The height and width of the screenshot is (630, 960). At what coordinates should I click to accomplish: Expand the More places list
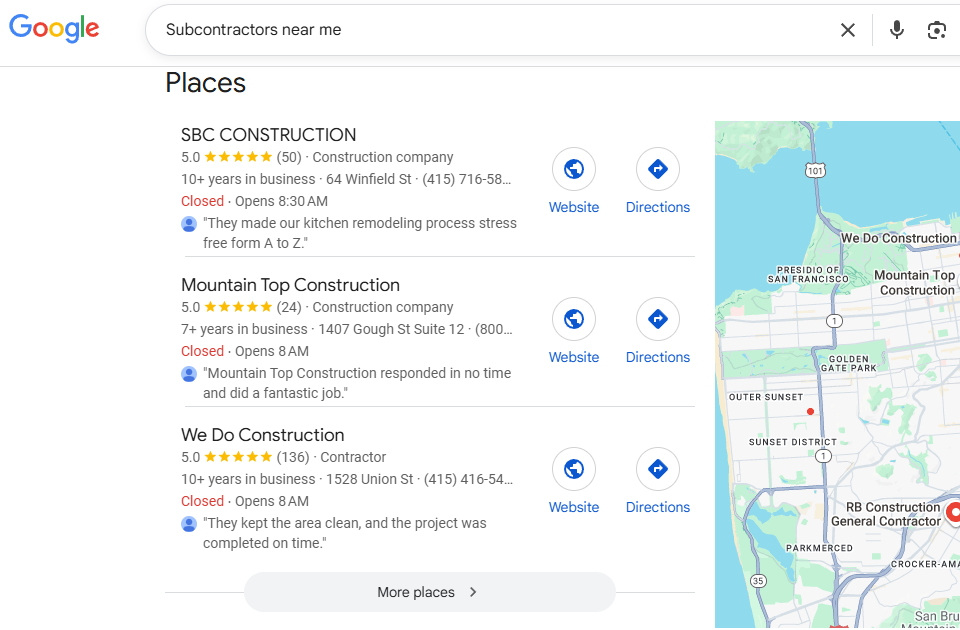[429, 592]
